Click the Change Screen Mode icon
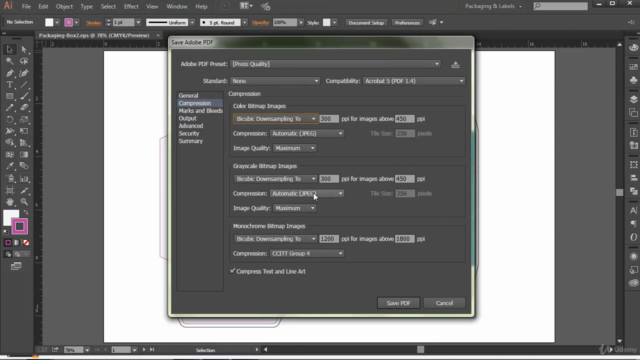The image size is (640, 360). 16,266
